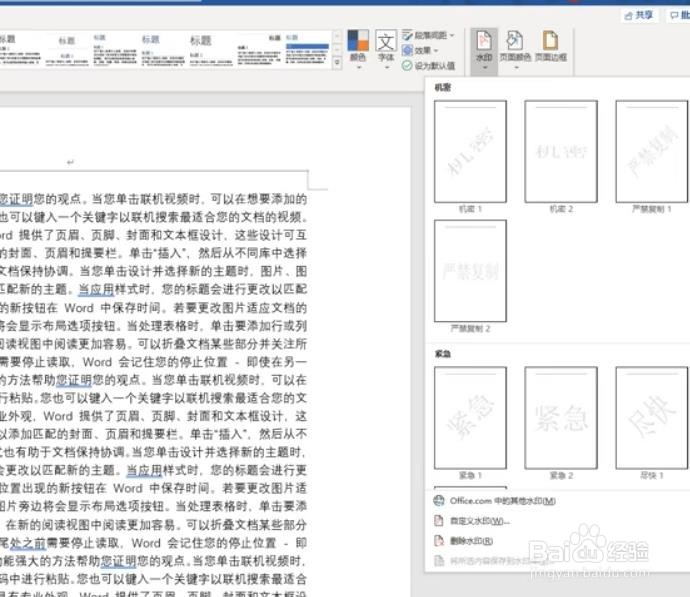Screen dimensions: 690x597
Task: Click the Share (共享) button
Action: coord(639,15)
